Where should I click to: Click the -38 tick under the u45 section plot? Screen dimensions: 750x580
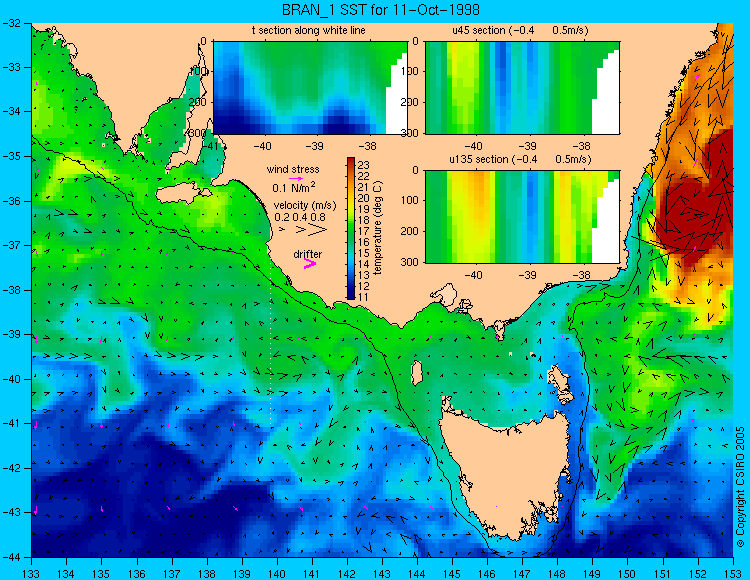click(581, 146)
